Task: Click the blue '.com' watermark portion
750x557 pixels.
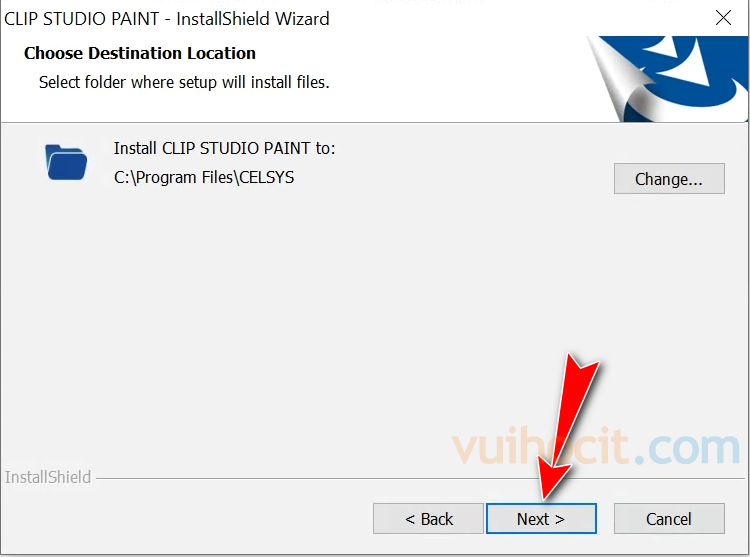Action: tap(688, 448)
